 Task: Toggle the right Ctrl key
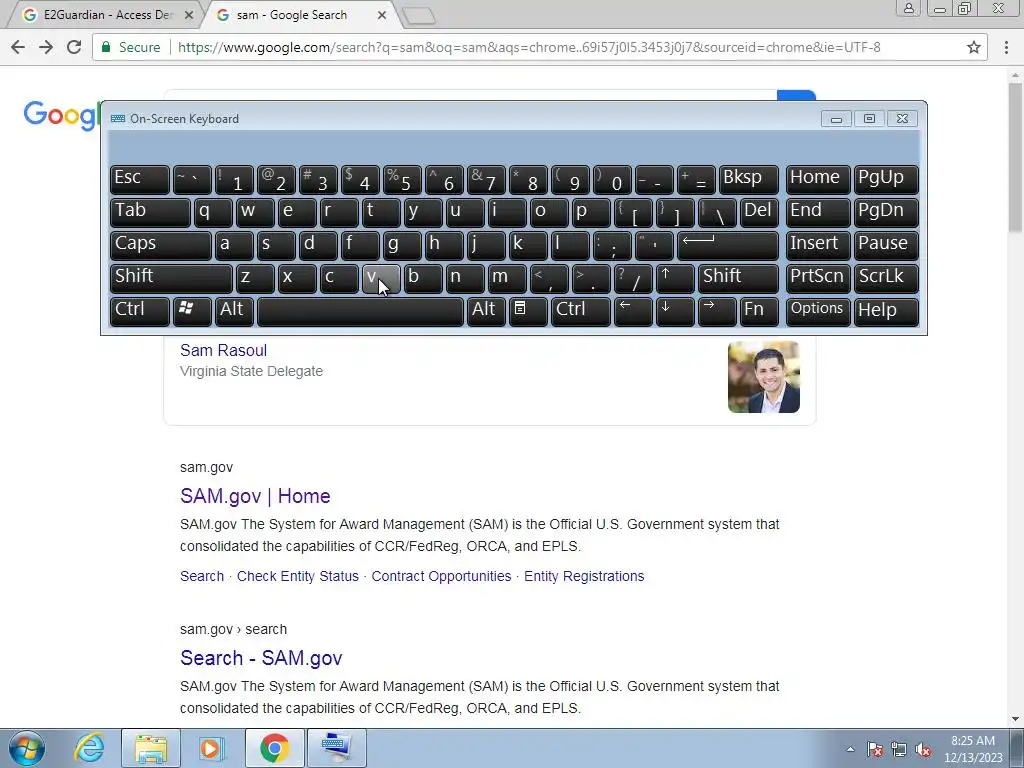coord(581,310)
